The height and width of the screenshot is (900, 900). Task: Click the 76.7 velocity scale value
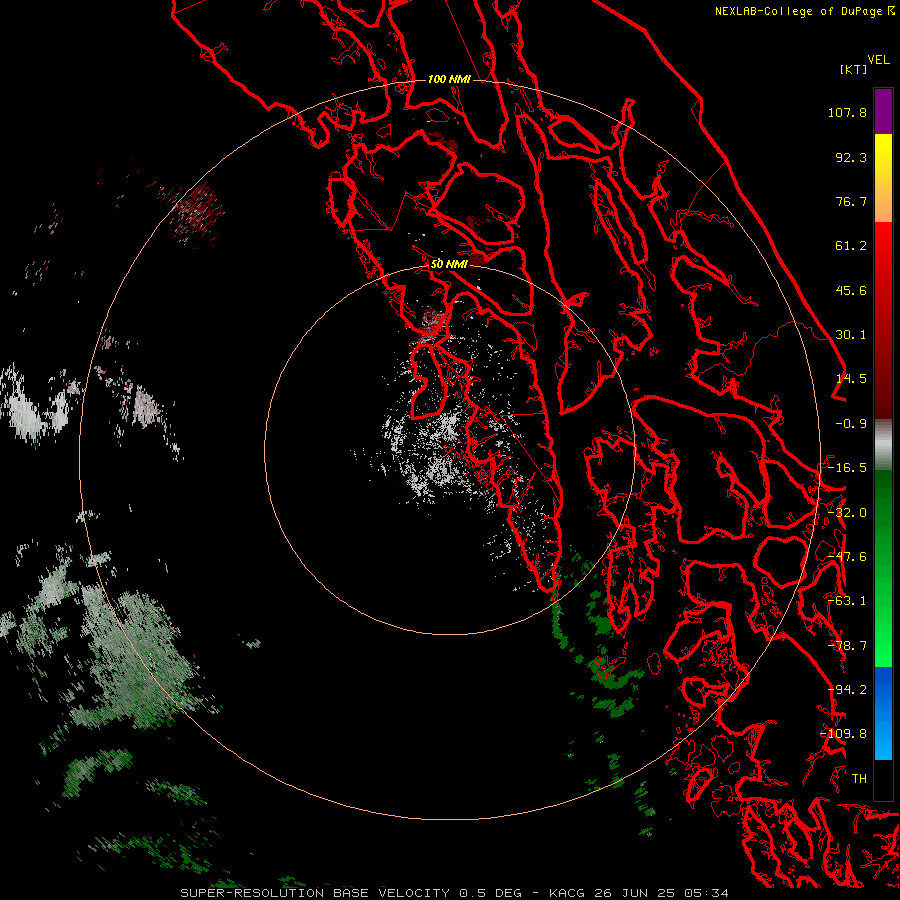point(851,201)
